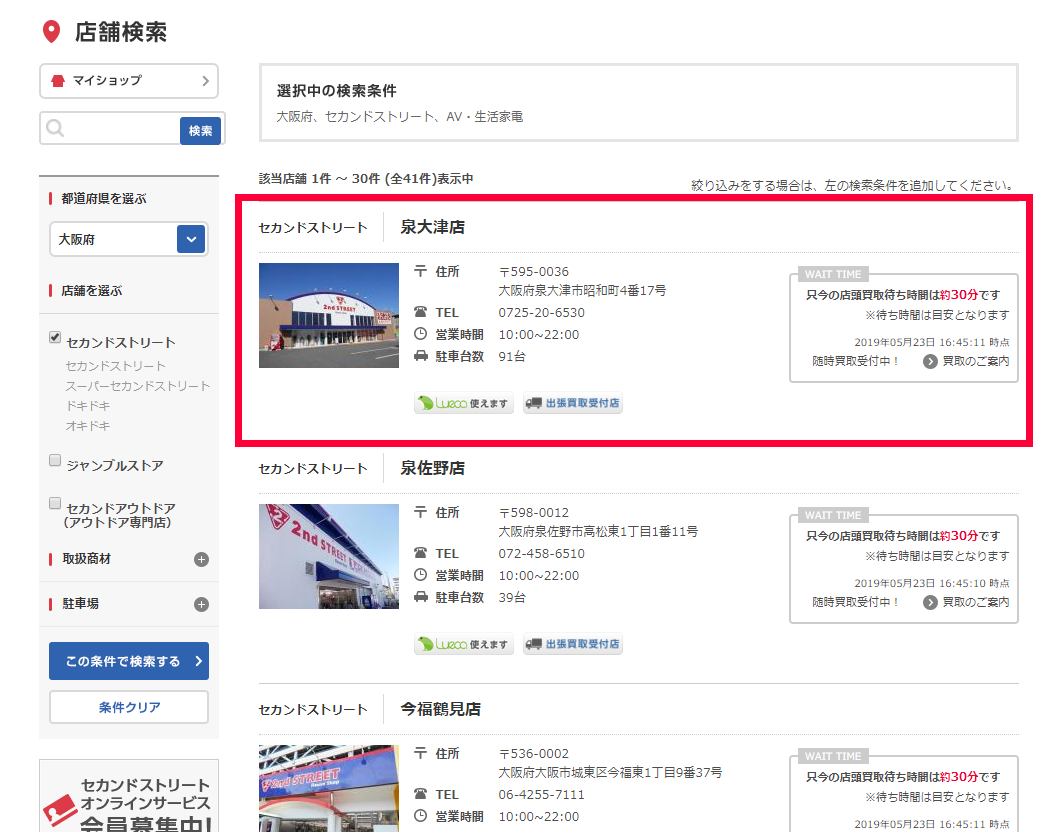1060x832 pixels.
Task: Expand the 取扱商材 section
Action: [201, 559]
